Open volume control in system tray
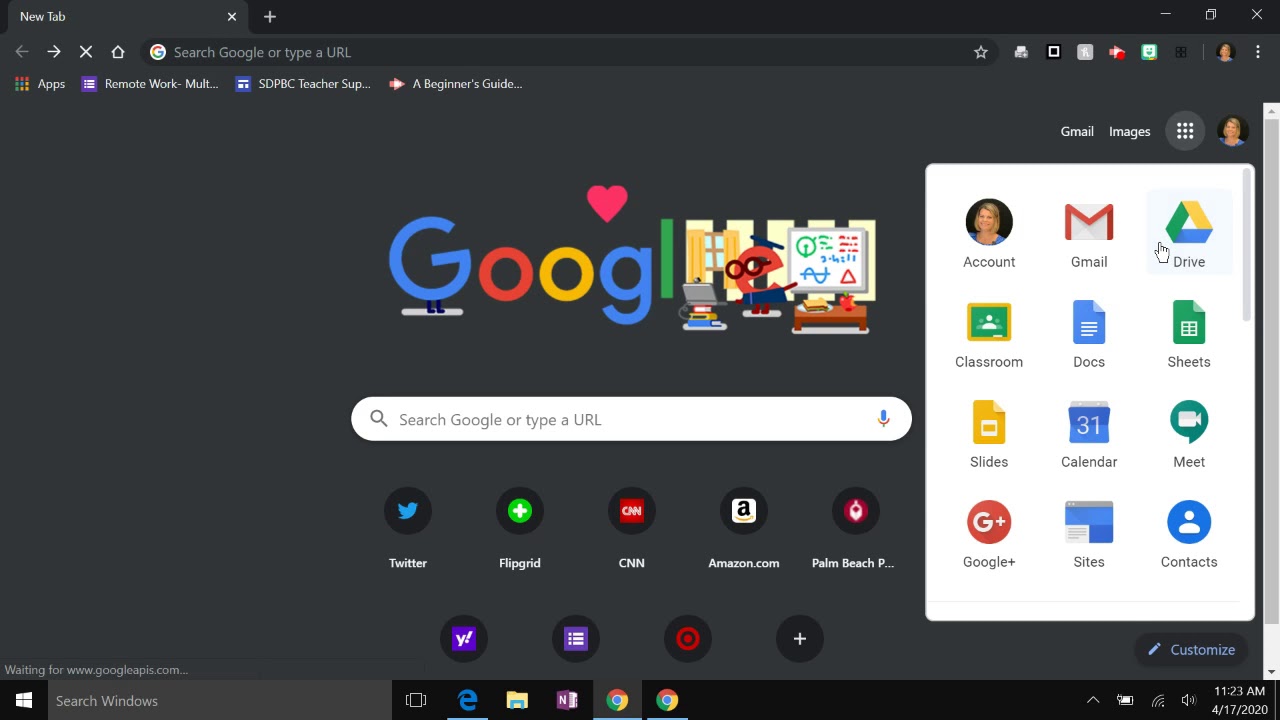Screen dimensions: 1280x720 pyautogui.click(x=1188, y=700)
